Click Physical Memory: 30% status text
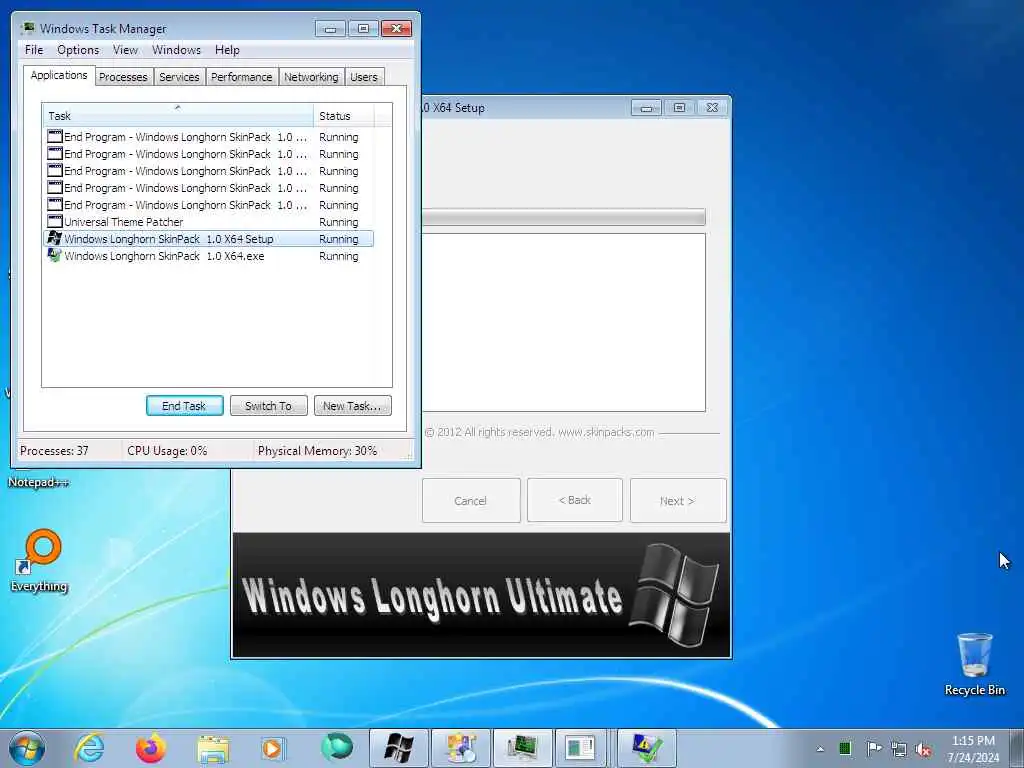1024x768 pixels. point(317,451)
